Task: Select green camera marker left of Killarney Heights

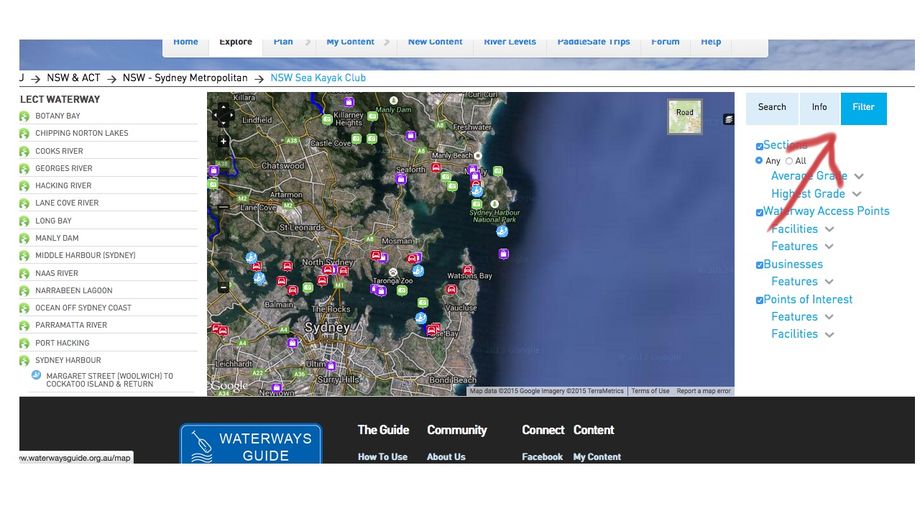Action: (x=327, y=119)
